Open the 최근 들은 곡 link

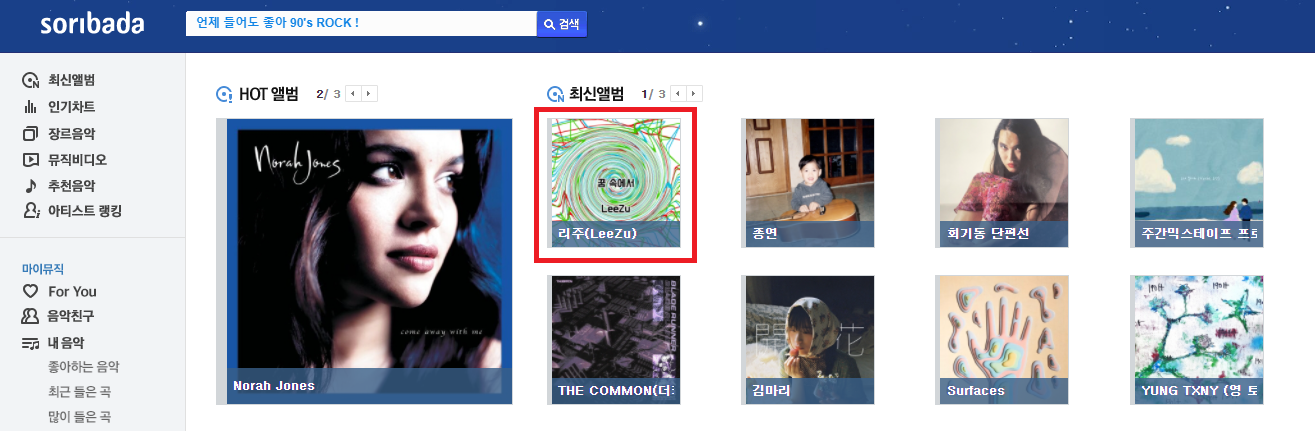tap(79, 392)
